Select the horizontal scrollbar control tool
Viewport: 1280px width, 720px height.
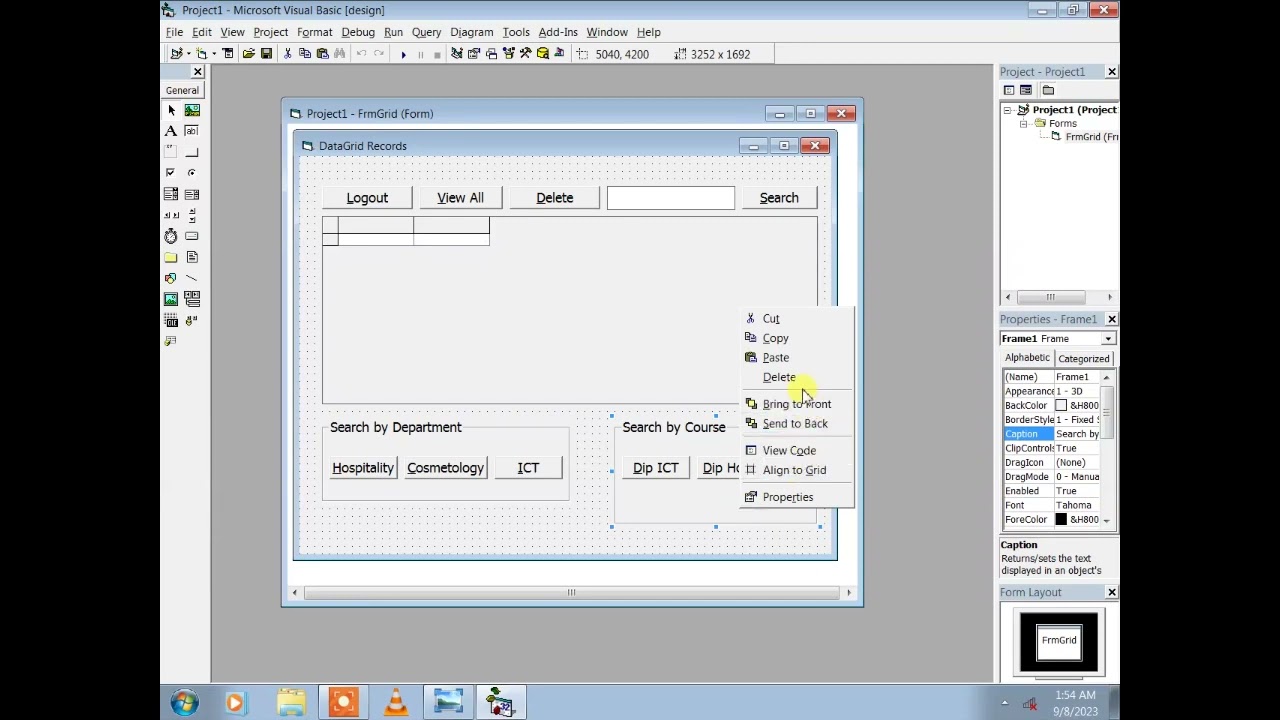pyautogui.click(x=171, y=215)
